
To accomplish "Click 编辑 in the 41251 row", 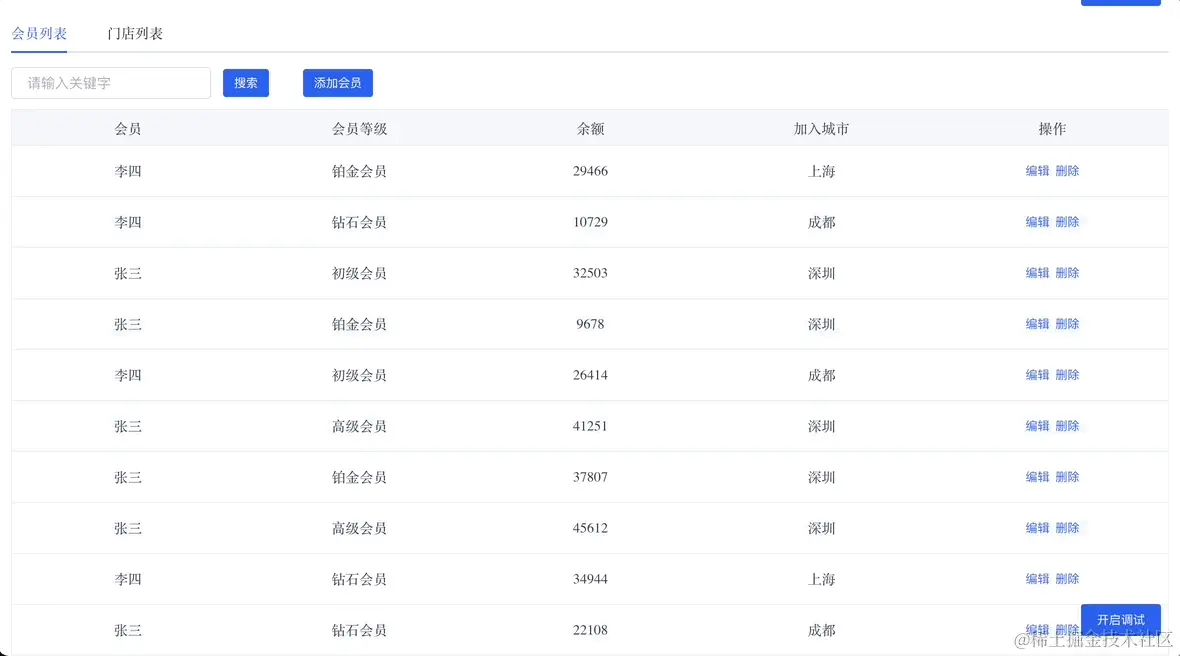I will coord(1037,426).
